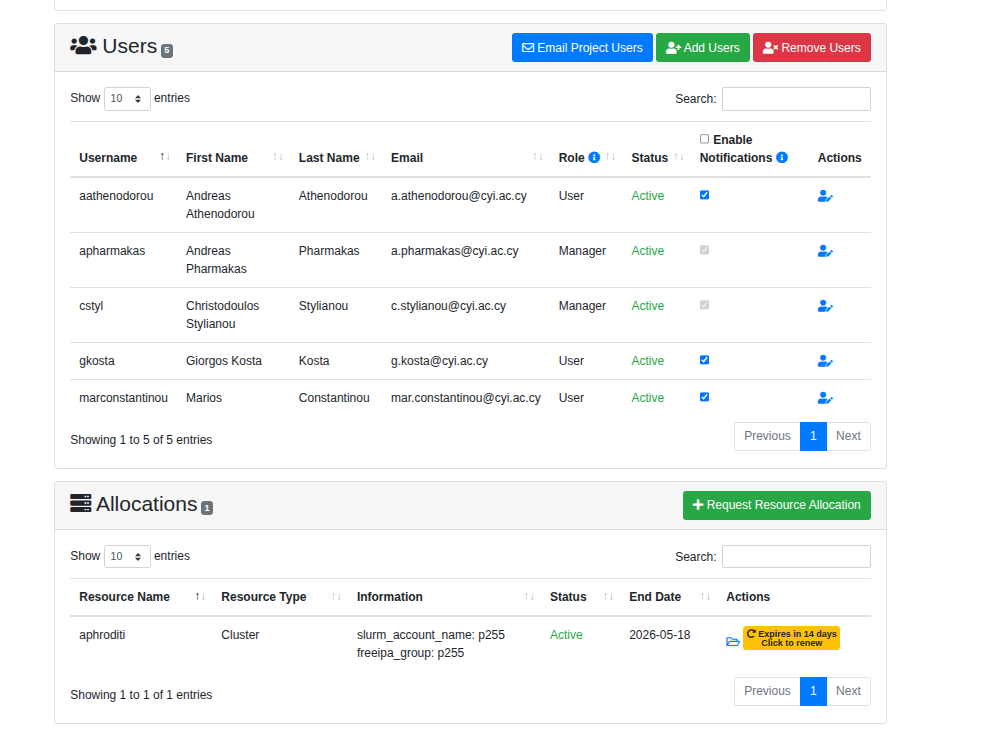This screenshot has height=731, width=1002.
Task: Sort users table by Status
Action: [656, 158]
